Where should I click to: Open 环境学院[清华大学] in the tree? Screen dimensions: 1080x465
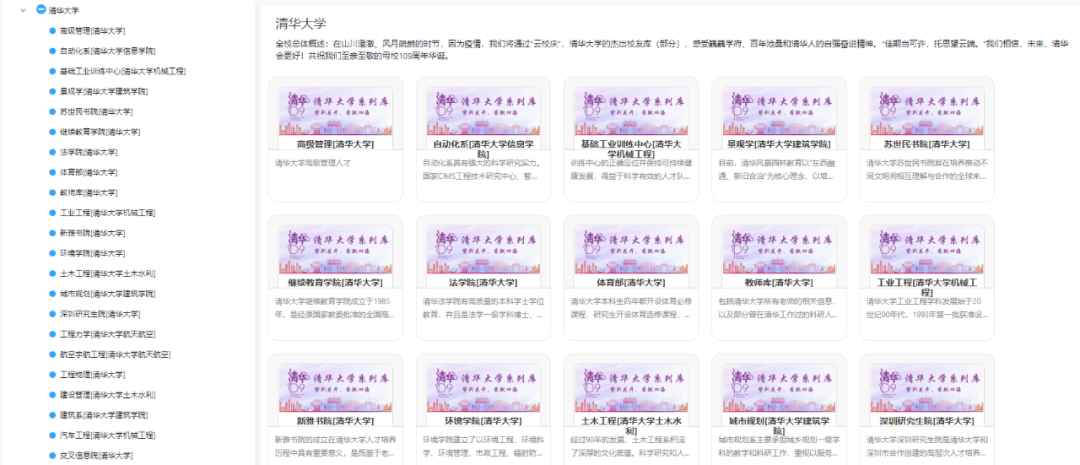click(x=92, y=254)
